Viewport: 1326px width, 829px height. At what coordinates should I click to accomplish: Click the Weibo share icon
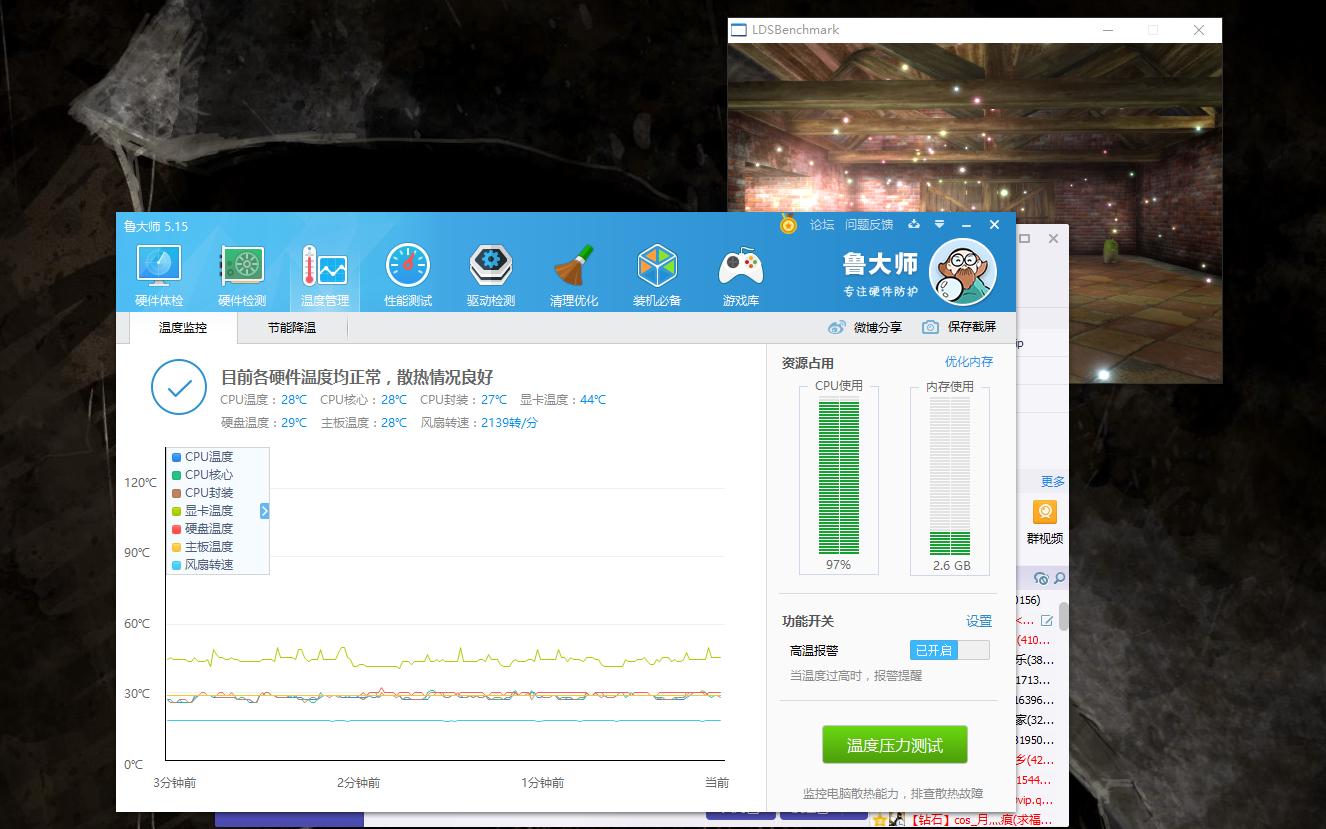point(837,327)
